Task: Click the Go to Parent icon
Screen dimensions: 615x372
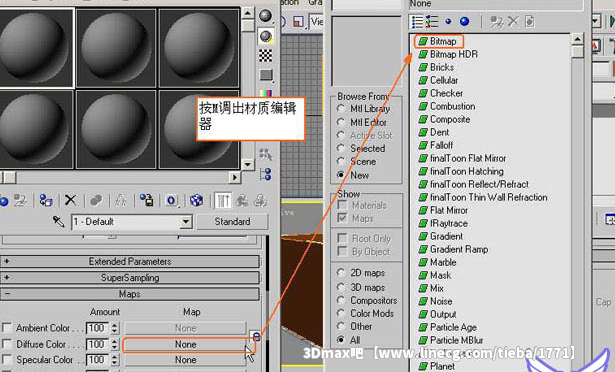Action: (x=242, y=201)
